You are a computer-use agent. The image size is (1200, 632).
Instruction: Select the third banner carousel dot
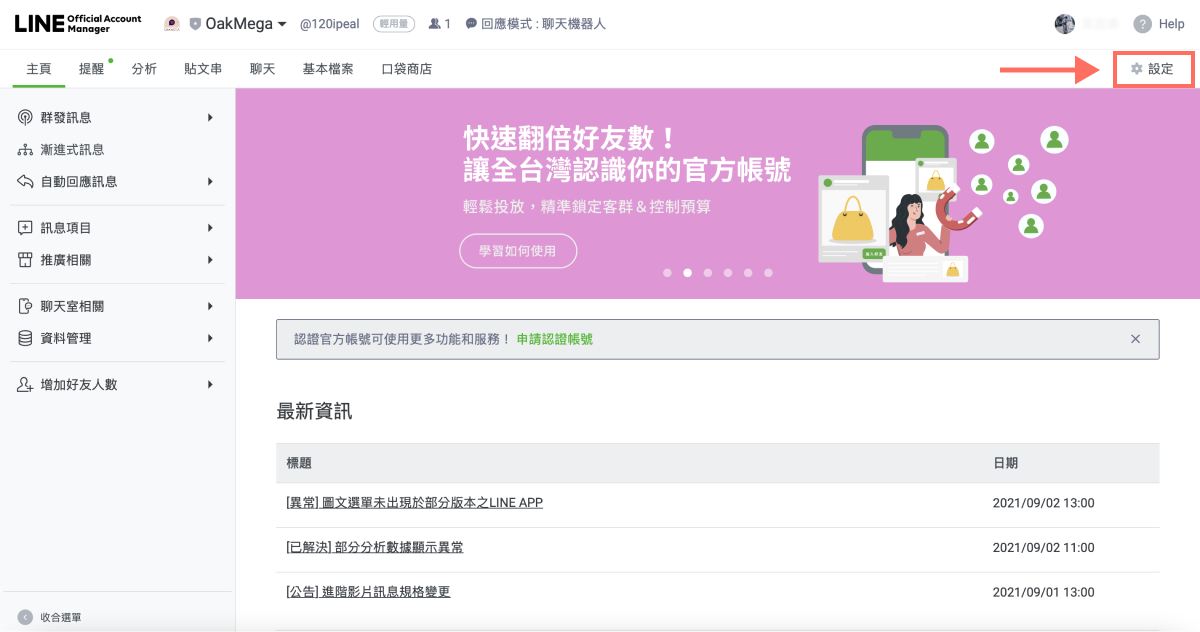tap(707, 272)
